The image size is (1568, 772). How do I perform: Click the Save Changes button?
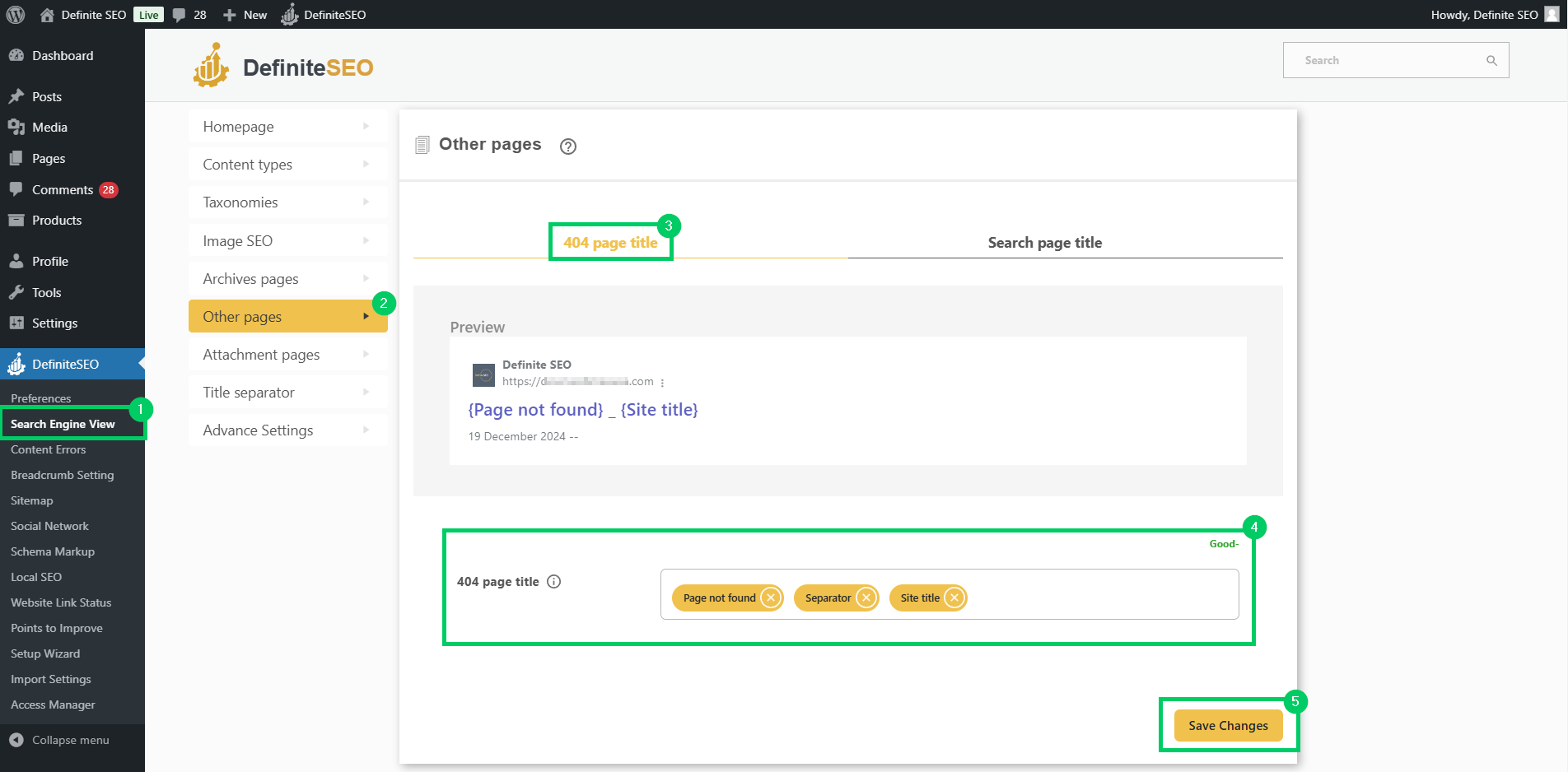(1228, 725)
